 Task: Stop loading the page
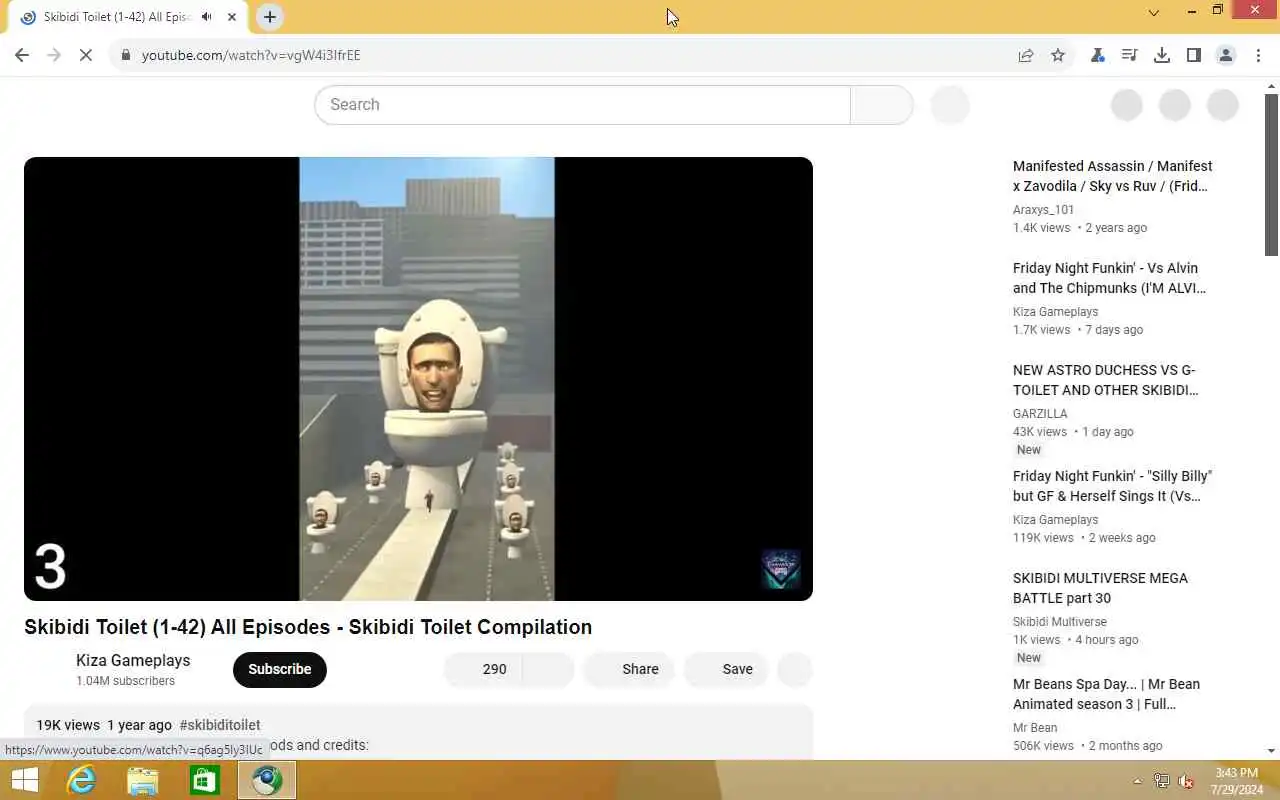point(86,55)
